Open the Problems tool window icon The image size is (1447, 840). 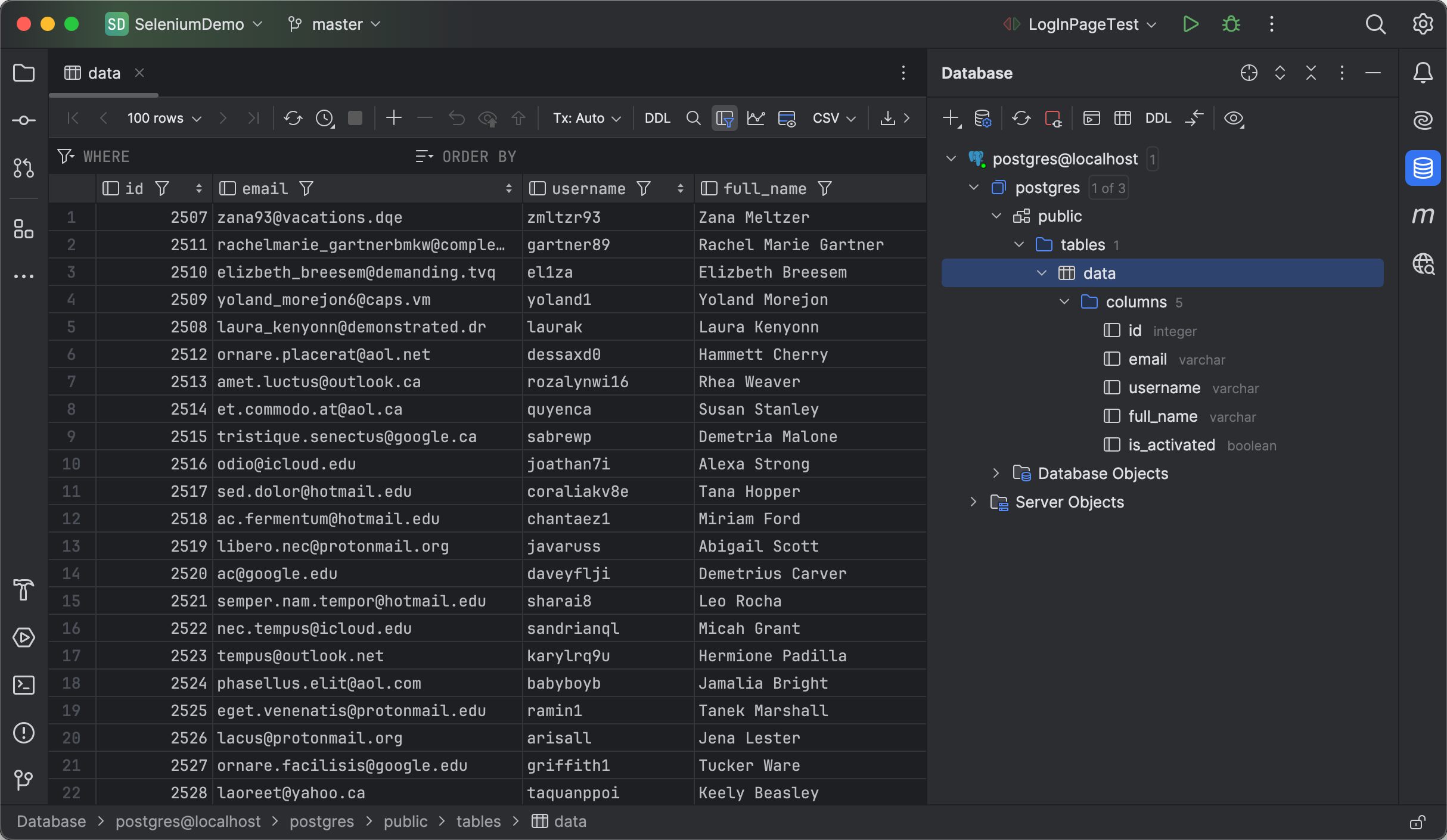click(x=24, y=733)
